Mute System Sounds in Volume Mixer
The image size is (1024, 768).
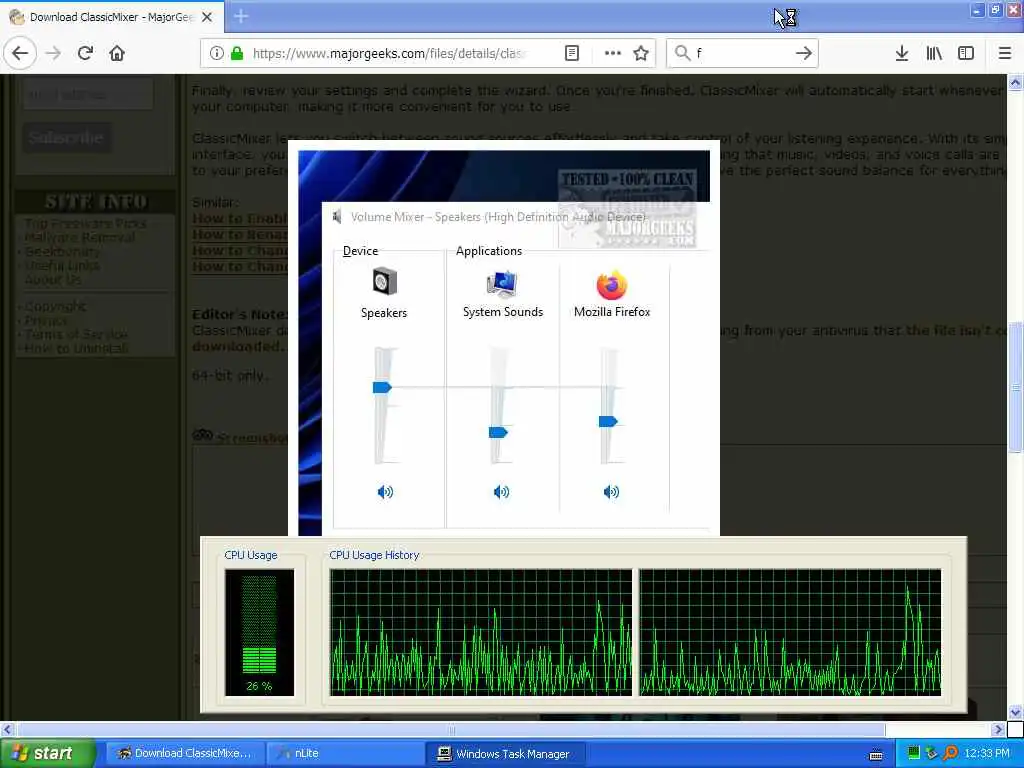502,492
